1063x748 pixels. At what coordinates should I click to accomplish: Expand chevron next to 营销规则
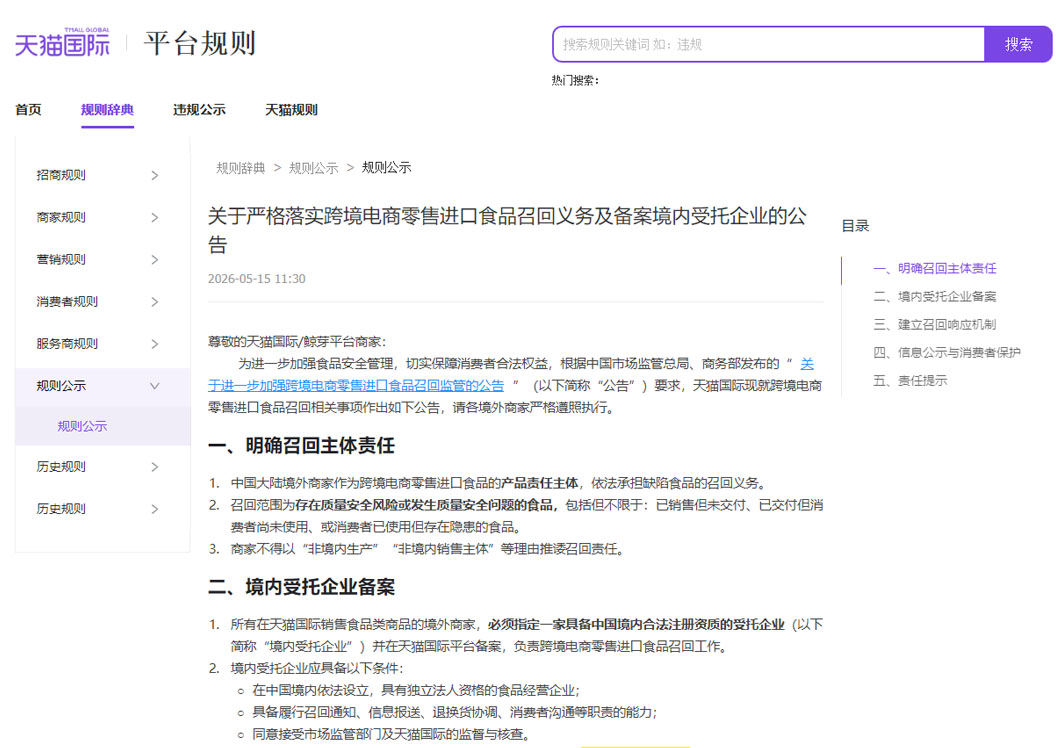[x=155, y=260]
